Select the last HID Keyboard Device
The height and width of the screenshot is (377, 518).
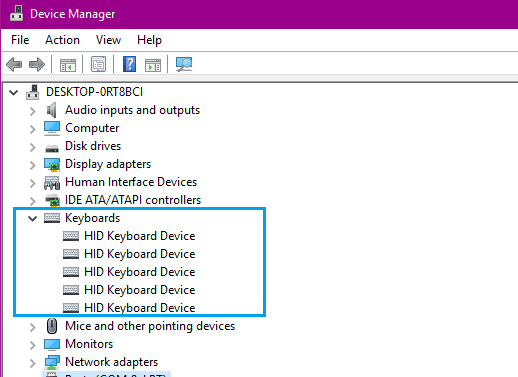[139, 308]
